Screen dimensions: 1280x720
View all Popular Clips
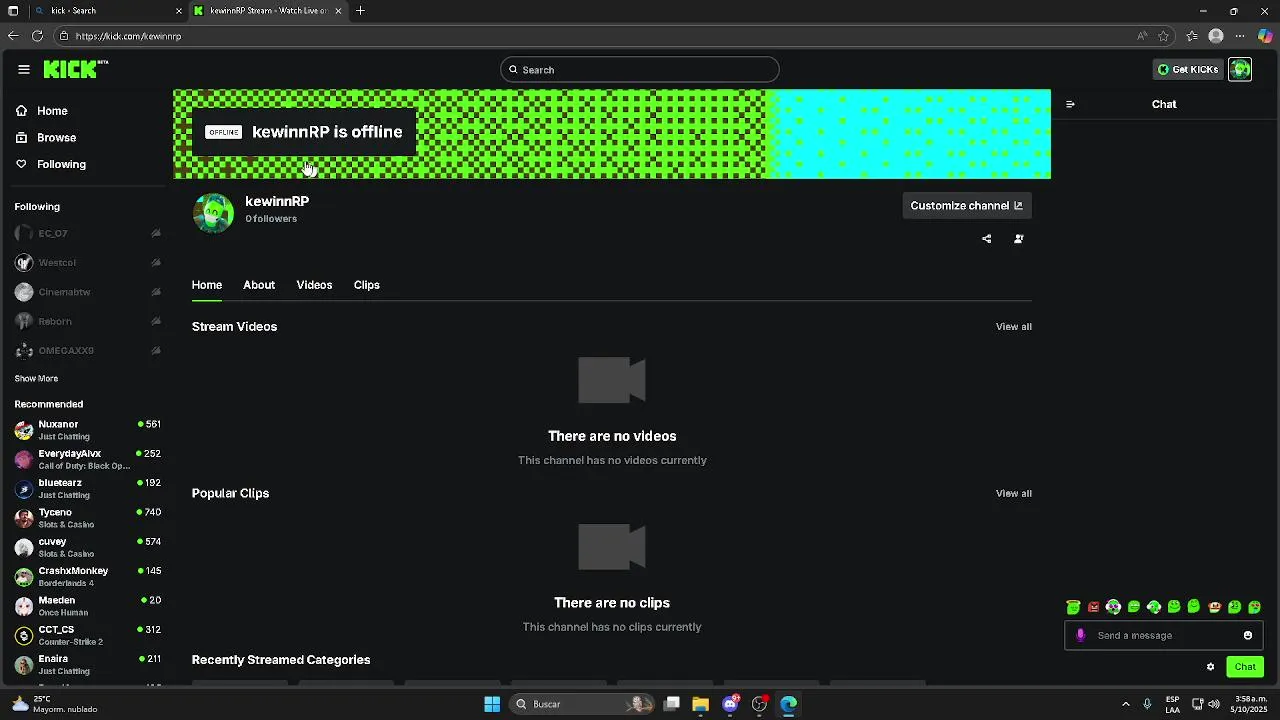1013,493
